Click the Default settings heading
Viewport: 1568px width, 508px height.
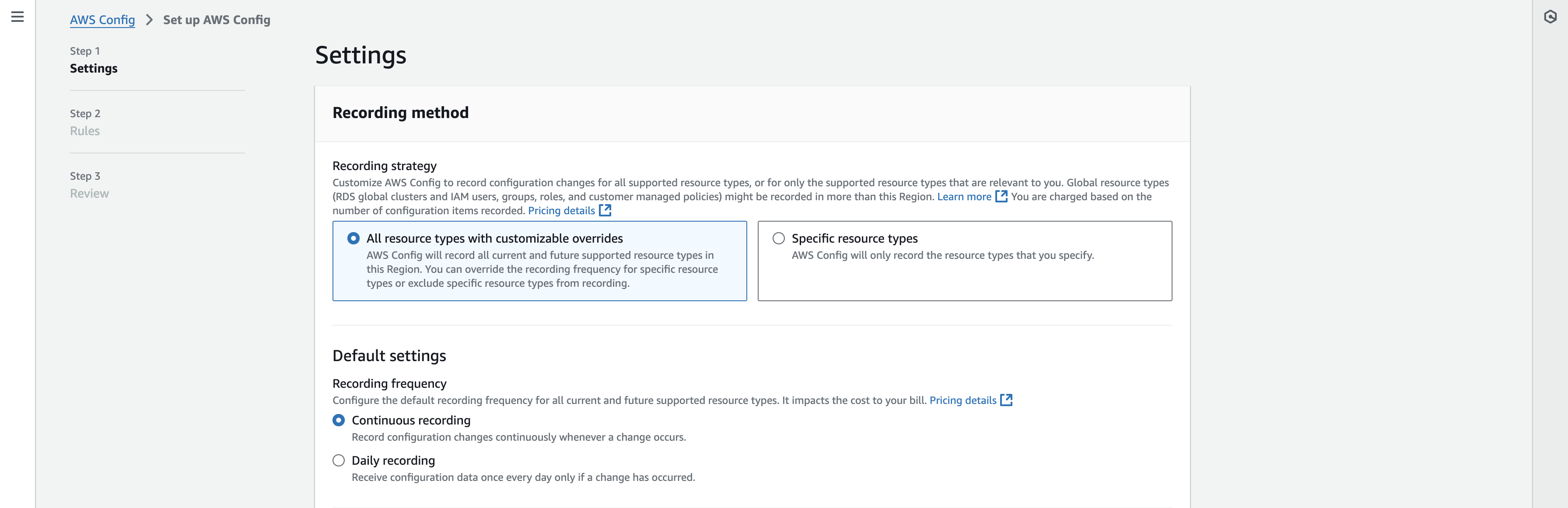(x=389, y=356)
